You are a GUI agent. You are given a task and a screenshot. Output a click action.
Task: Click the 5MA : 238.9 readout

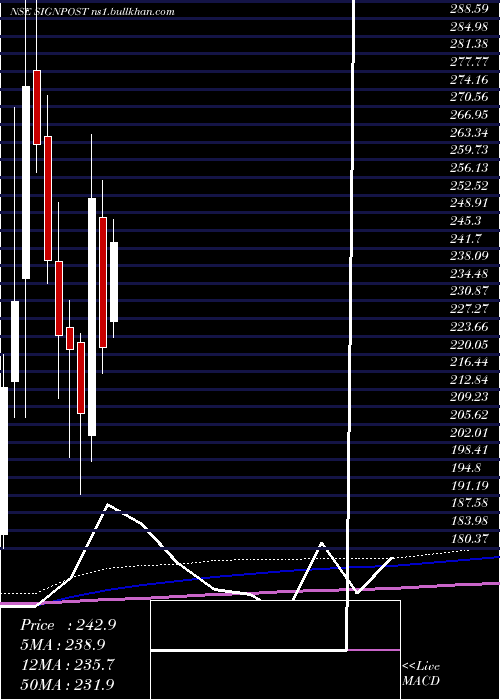(63, 644)
